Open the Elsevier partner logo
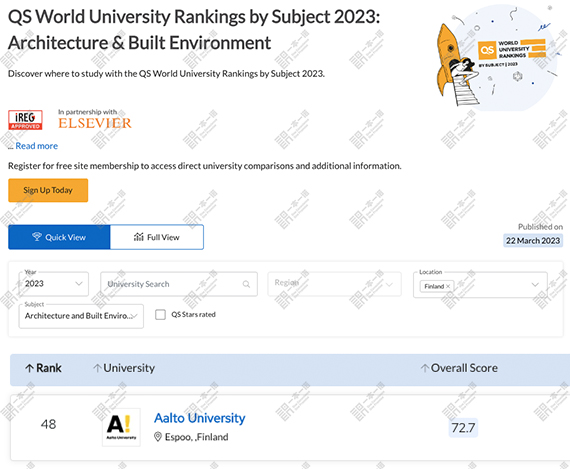The height and width of the screenshot is (469, 570). (x=95, y=123)
